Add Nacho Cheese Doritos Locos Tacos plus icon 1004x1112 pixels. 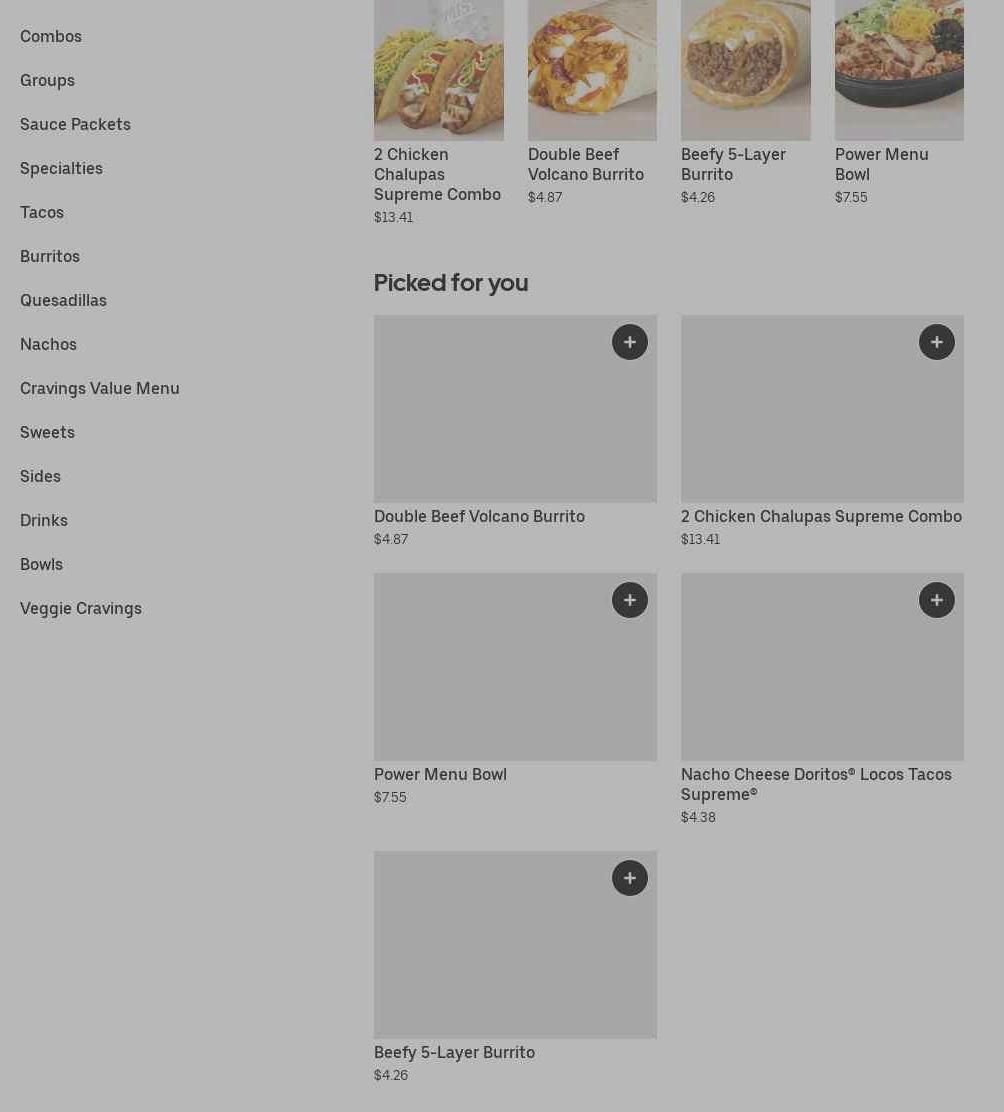936,600
